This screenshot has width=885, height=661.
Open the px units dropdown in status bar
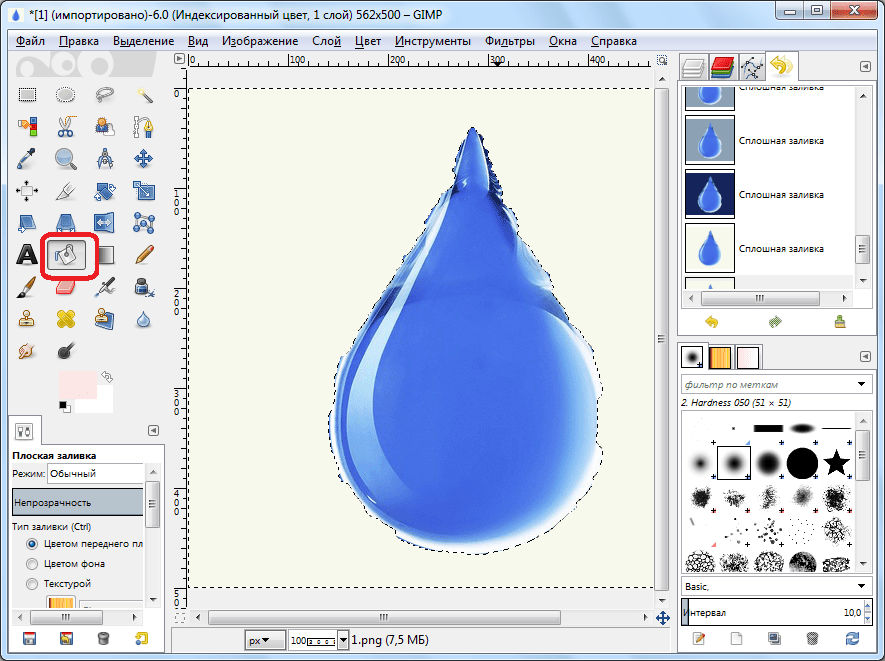point(260,639)
